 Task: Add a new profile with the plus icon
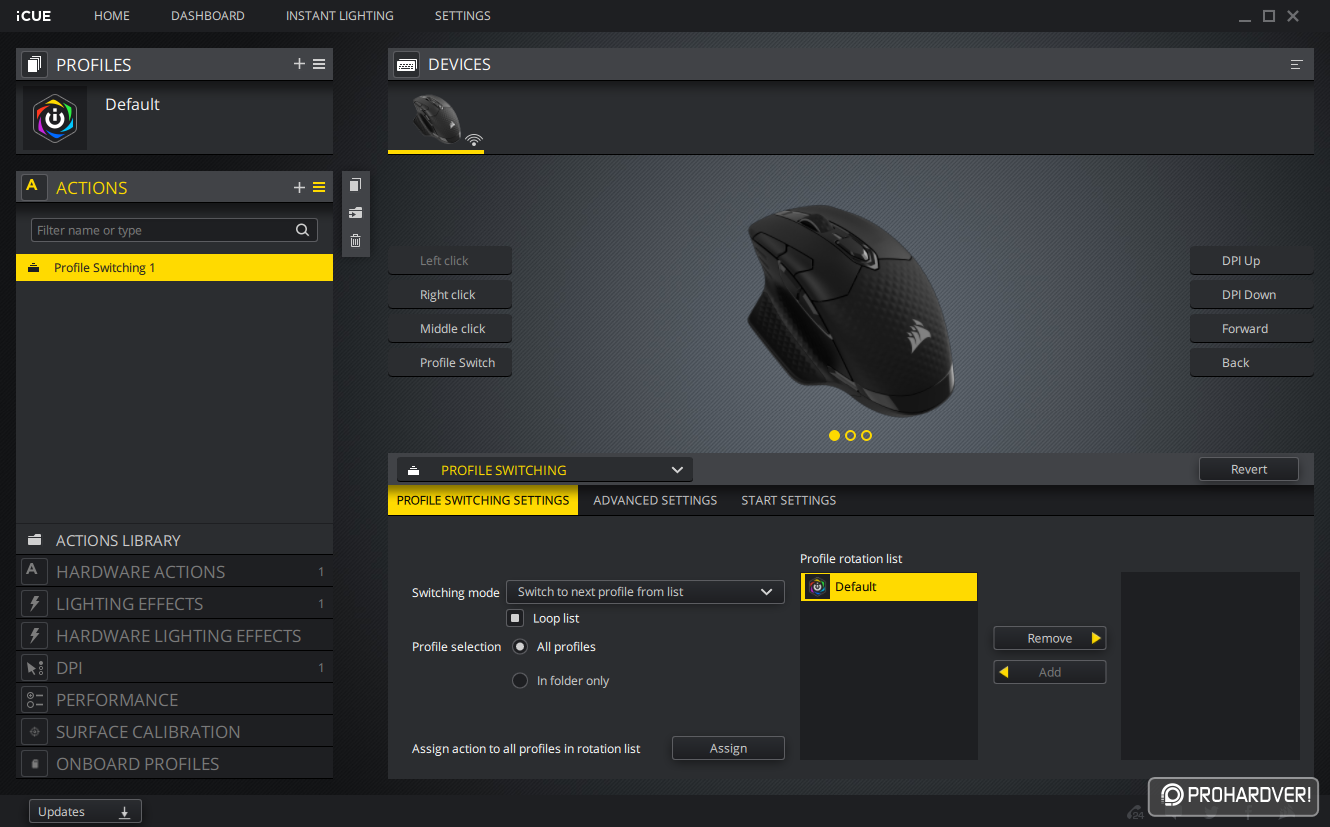(299, 64)
